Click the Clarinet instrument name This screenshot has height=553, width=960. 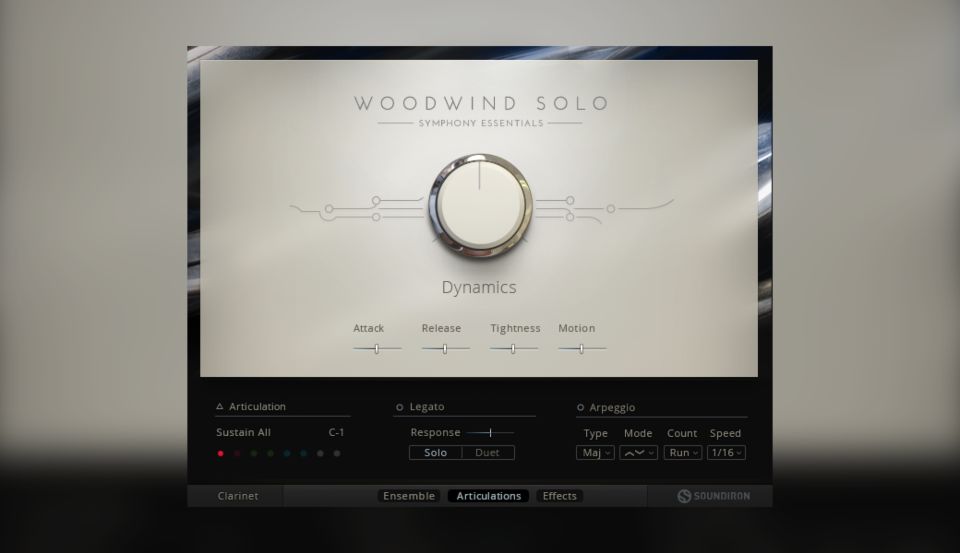pyautogui.click(x=238, y=496)
